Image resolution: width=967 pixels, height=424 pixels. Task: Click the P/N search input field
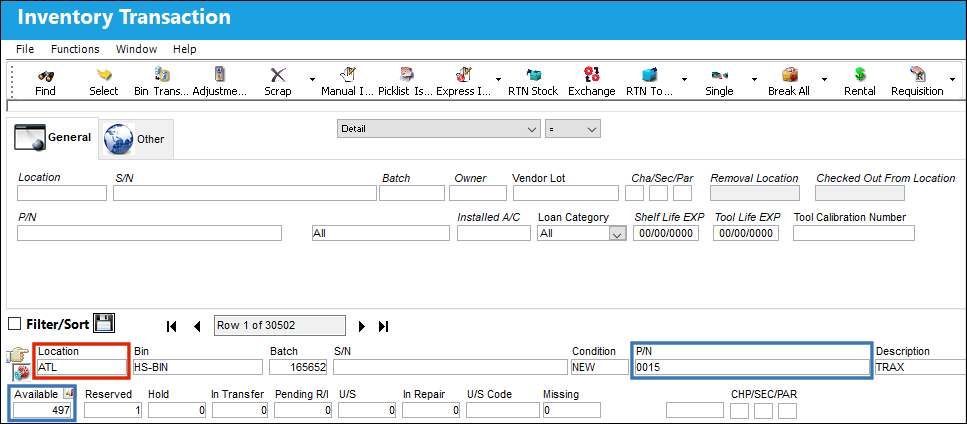tap(149, 233)
